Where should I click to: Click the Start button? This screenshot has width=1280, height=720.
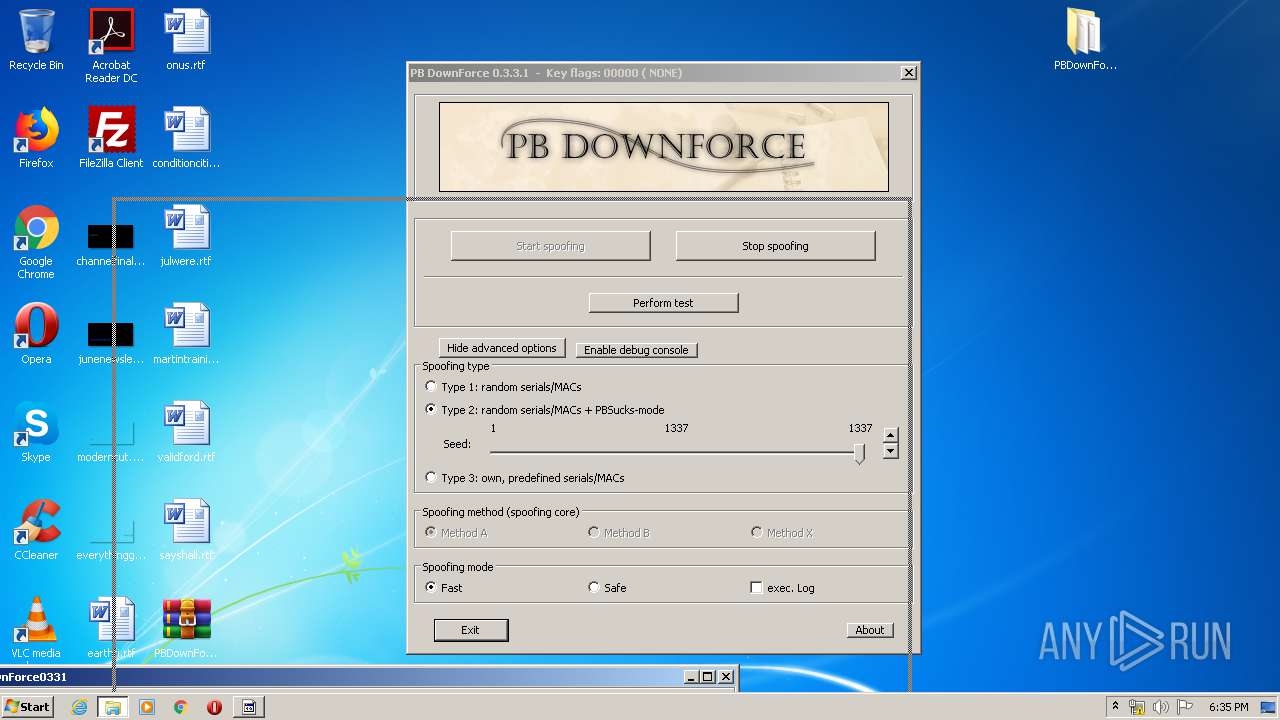coord(27,707)
